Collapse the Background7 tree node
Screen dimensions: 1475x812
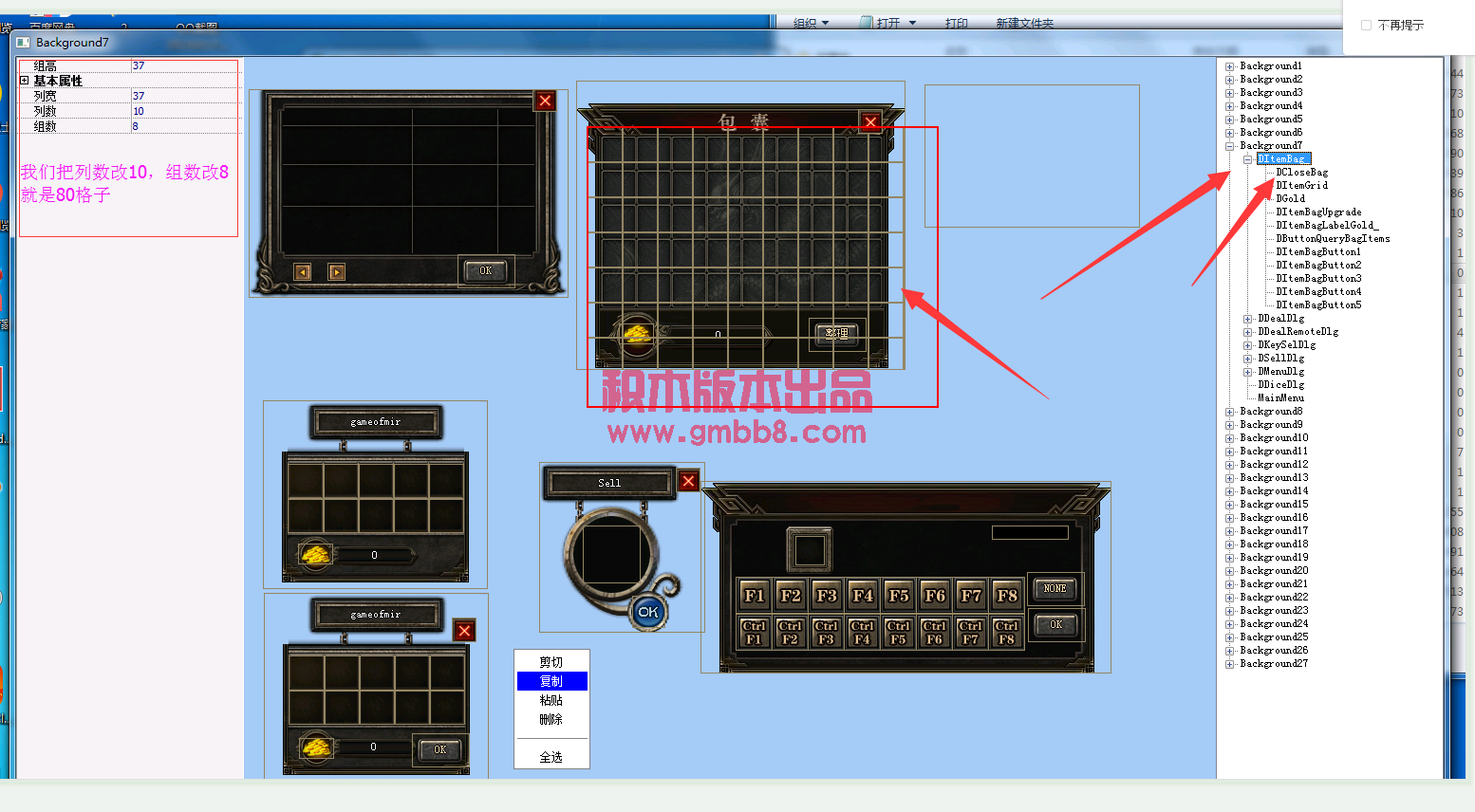[1230, 146]
